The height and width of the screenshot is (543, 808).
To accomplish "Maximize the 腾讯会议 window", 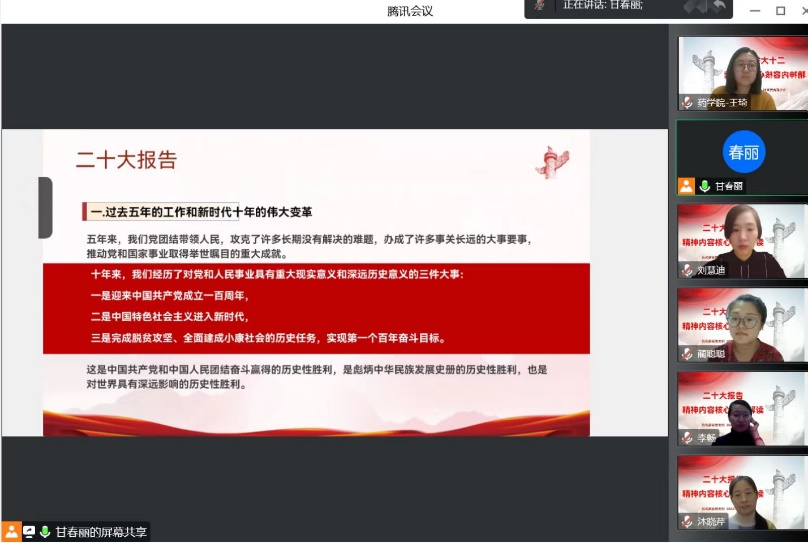I will pos(781,10).
